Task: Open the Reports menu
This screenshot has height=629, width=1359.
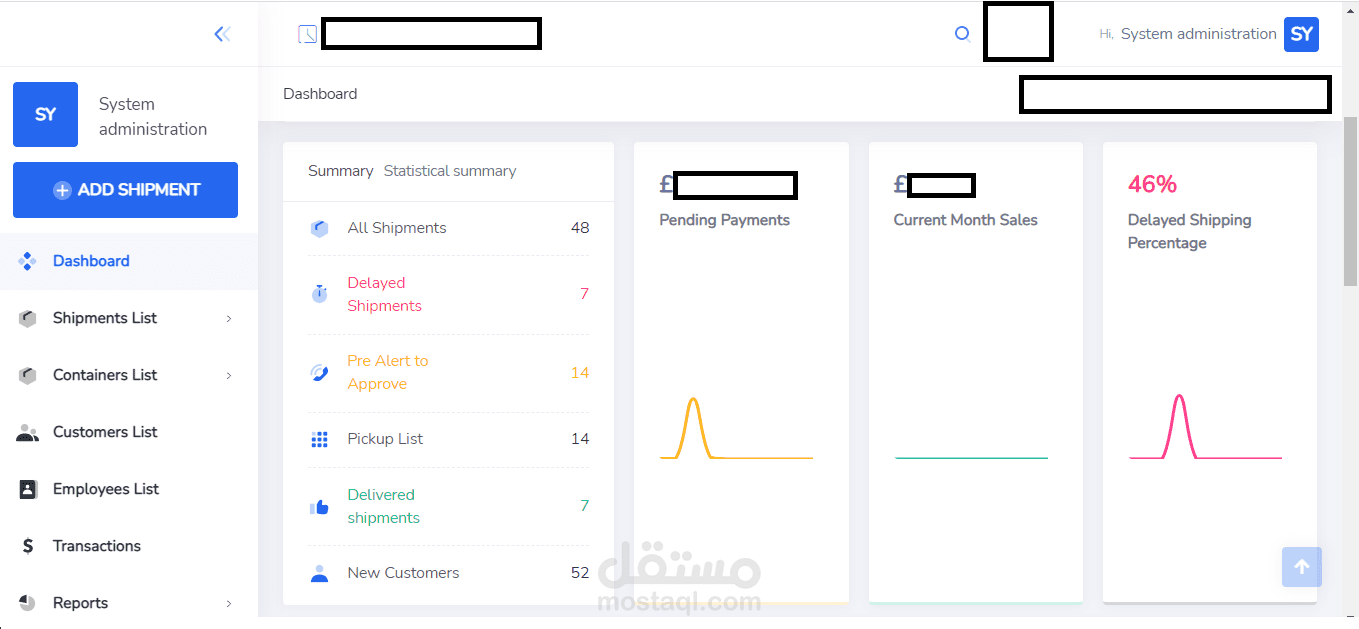Action: coord(129,603)
